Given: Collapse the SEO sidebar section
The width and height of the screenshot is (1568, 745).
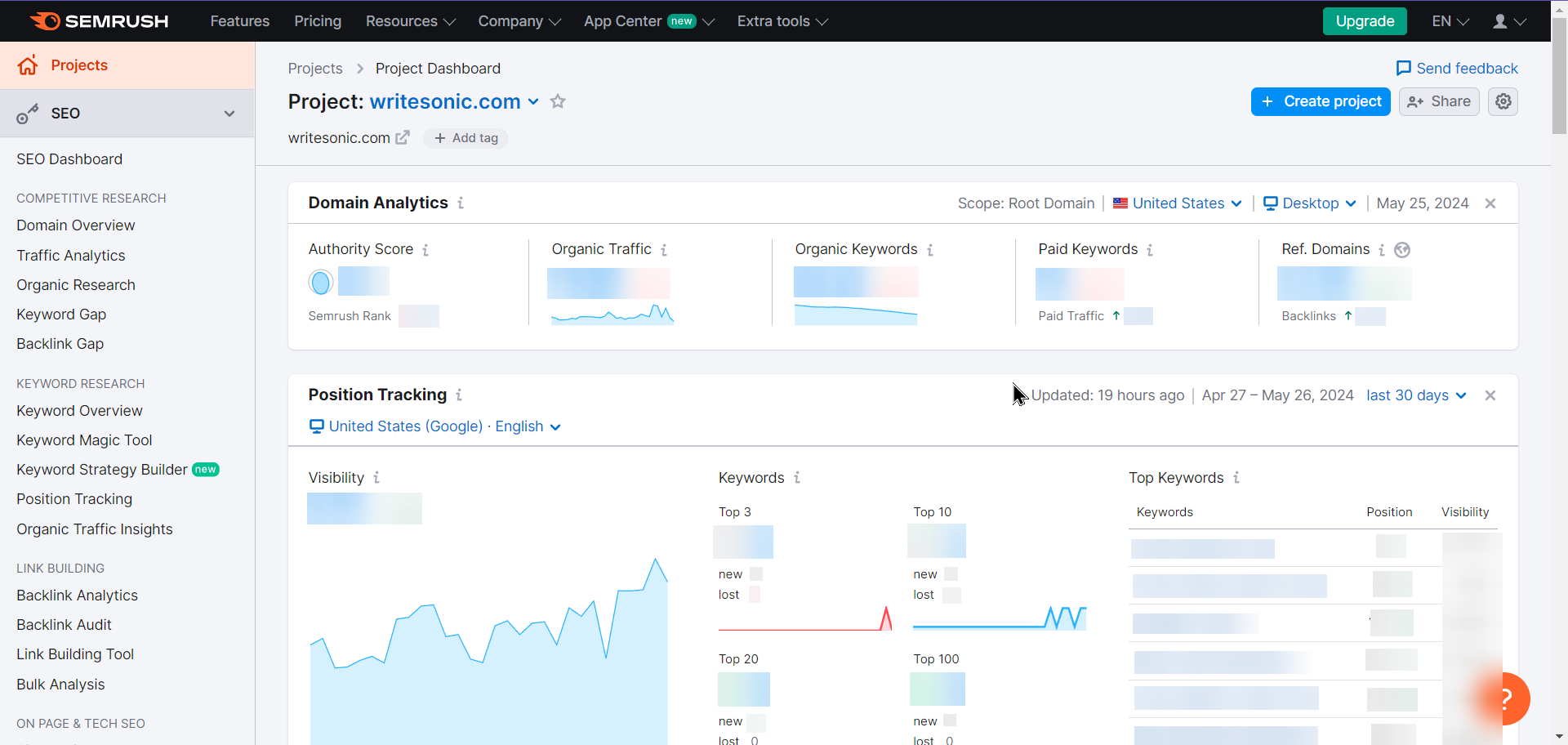Looking at the screenshot, I should pyautogui.click(x=229, y=114).
